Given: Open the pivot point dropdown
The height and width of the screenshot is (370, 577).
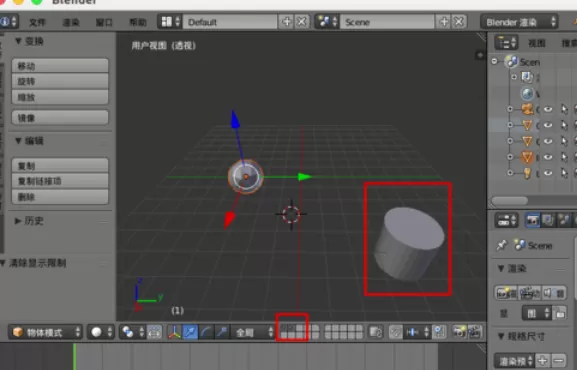Looking at the screenshot, I should pos(132,332).
